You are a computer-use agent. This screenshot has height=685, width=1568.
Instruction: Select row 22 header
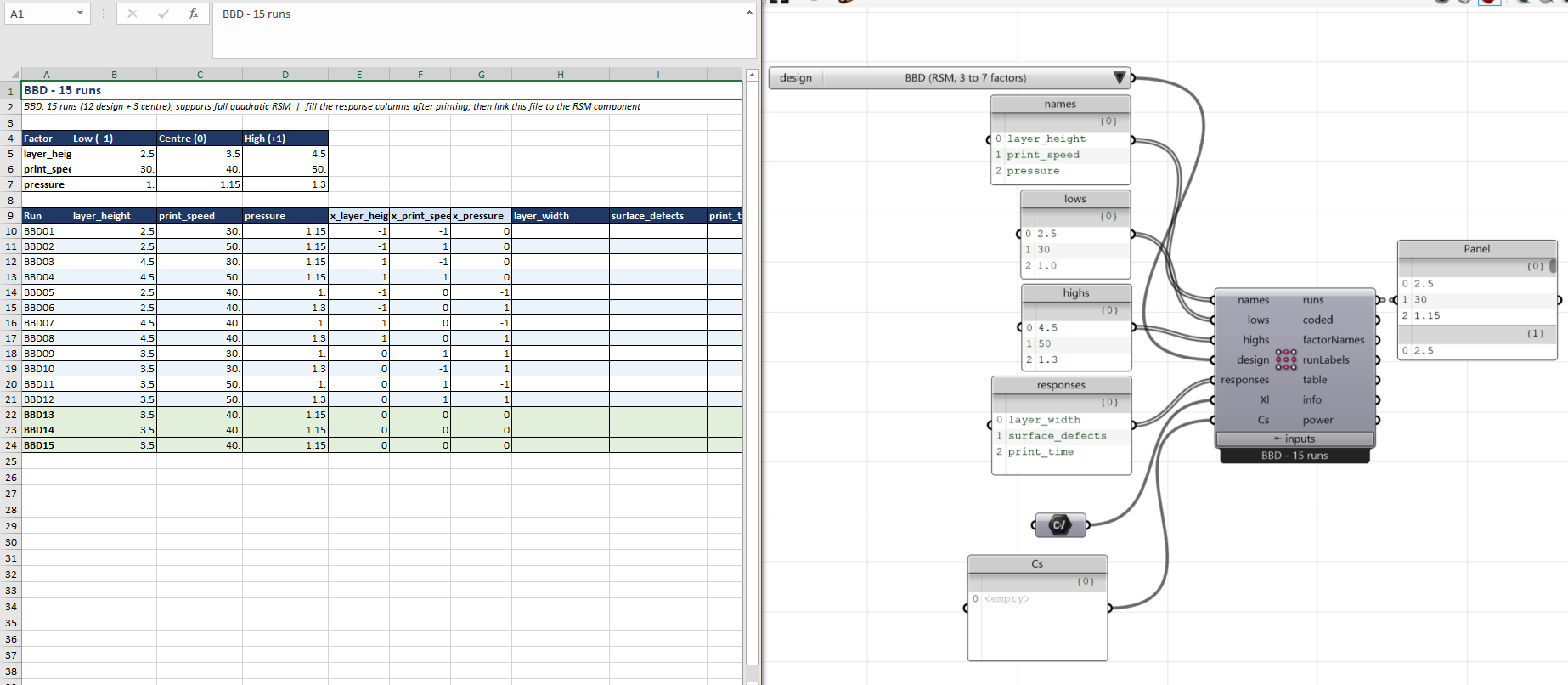[11, 415]
